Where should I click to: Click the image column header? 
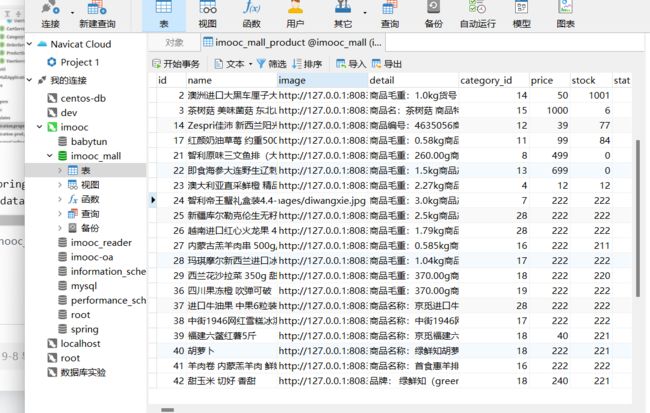coord(323,80)
